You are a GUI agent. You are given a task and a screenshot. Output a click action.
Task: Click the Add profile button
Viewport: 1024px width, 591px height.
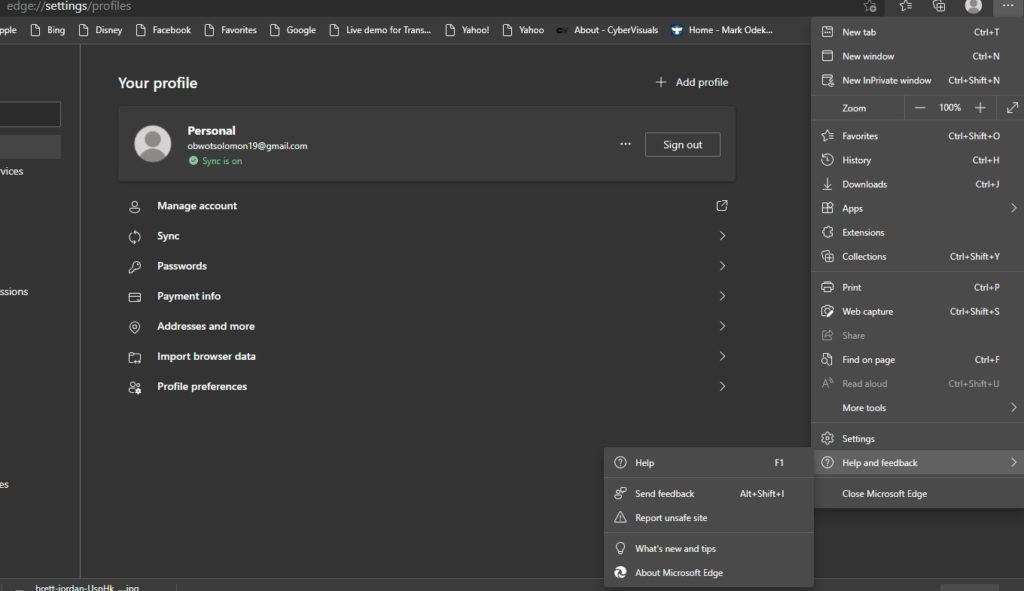(x=692, y=82)
